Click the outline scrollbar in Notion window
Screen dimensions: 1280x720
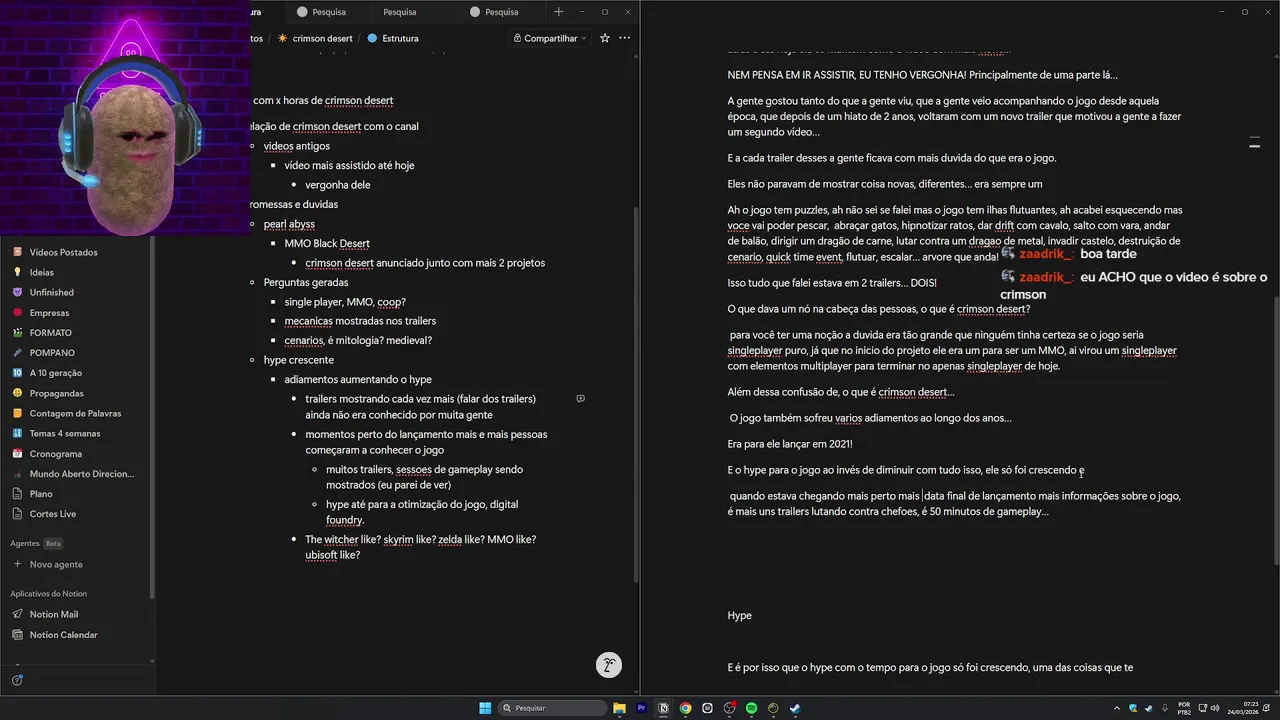pos(637,393)
